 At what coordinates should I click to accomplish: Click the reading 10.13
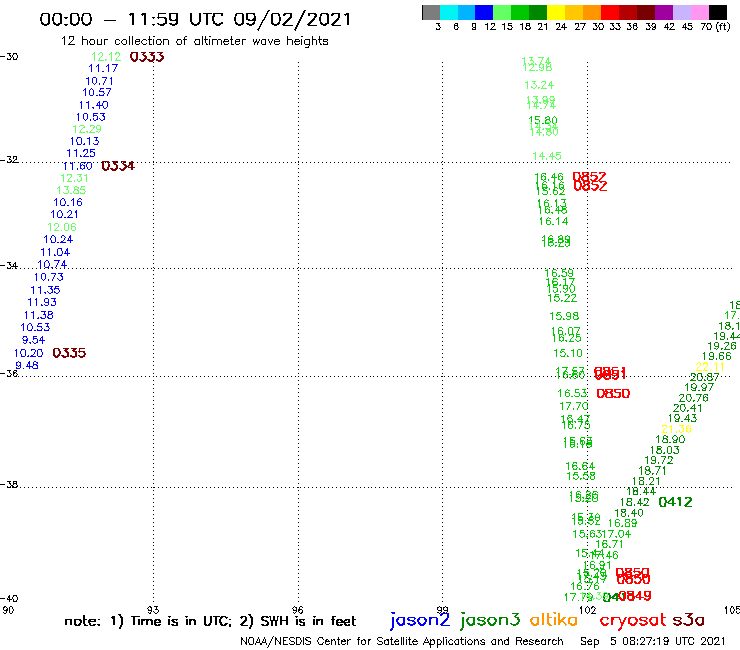coord(84,141)
